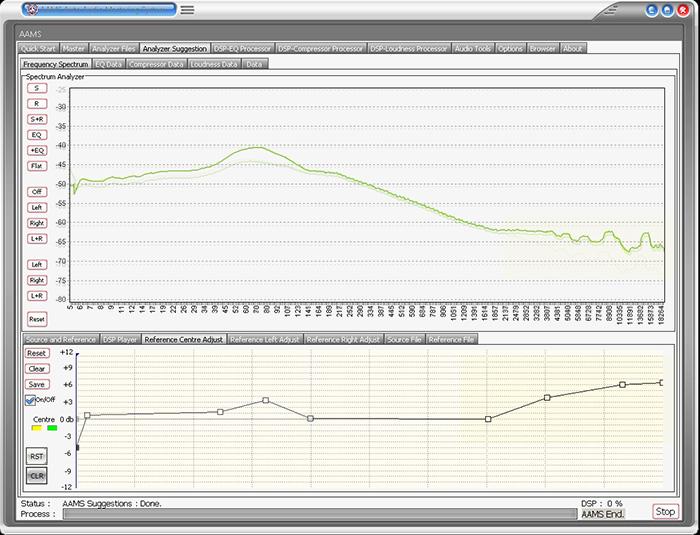Select the Flat spectrum button
This screenshot has width=700, height=535.
click(x=37, y=166)
